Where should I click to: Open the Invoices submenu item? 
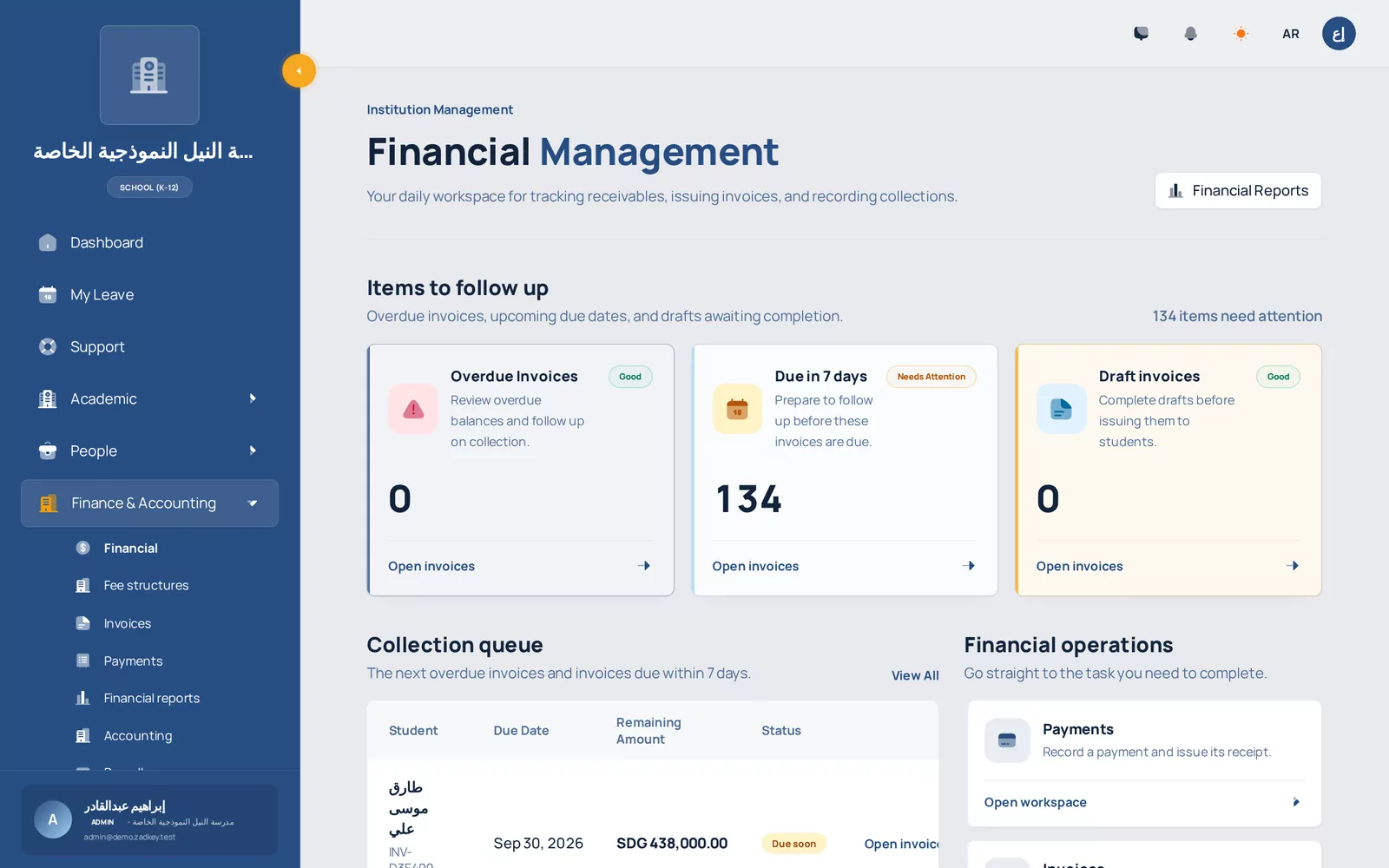click(127, 624)
